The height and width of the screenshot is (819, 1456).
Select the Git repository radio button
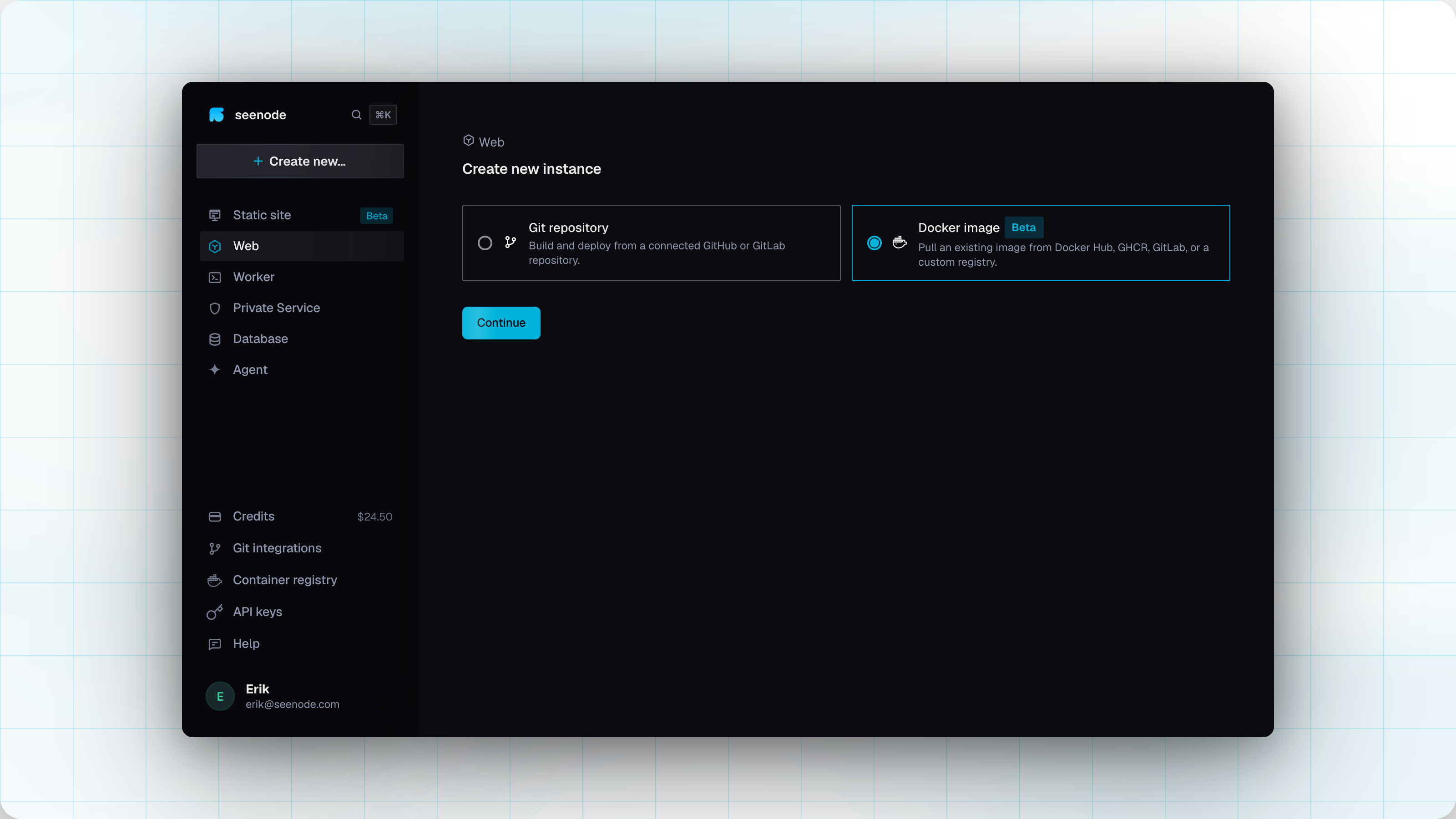485,243
